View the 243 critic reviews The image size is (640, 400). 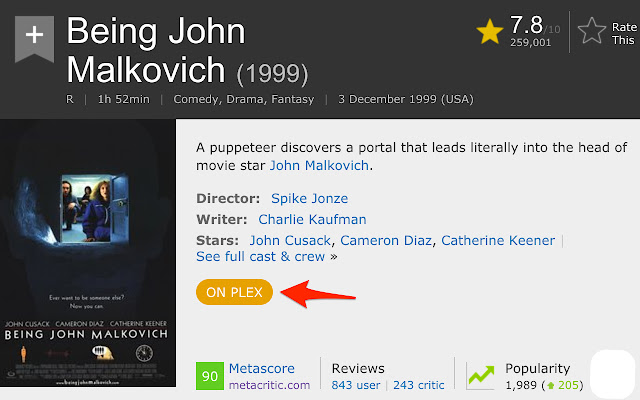(421, 385)
